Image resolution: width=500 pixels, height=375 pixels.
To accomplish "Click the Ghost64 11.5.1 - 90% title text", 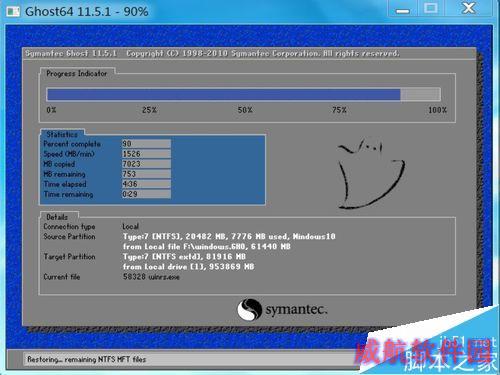I will (x=87, y=12).
